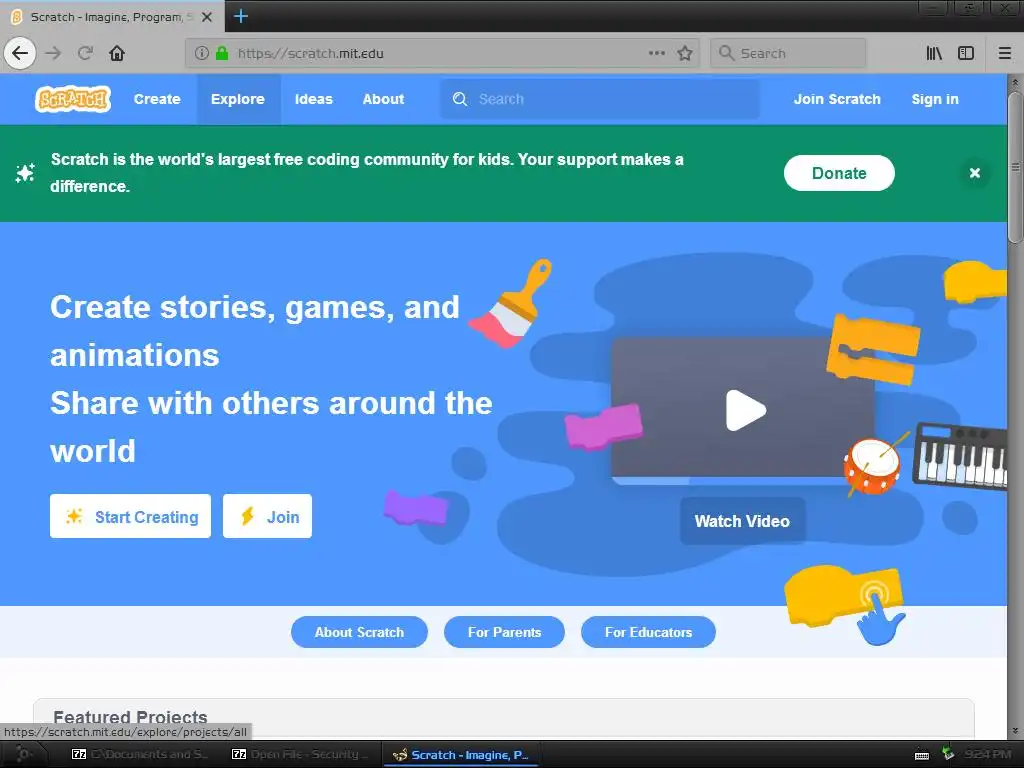Click Start Creating button
This screenshot has width=1024, height=768.
pyautogui.click(x=130, y=517)
